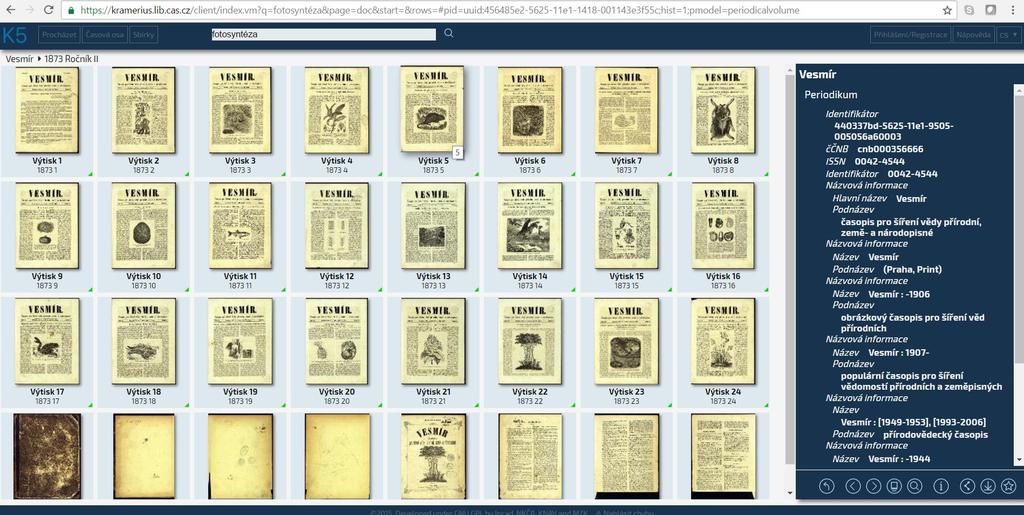Screen dimensions: 1024x515
Task: Open Nápověda help button
Action: 973,35
